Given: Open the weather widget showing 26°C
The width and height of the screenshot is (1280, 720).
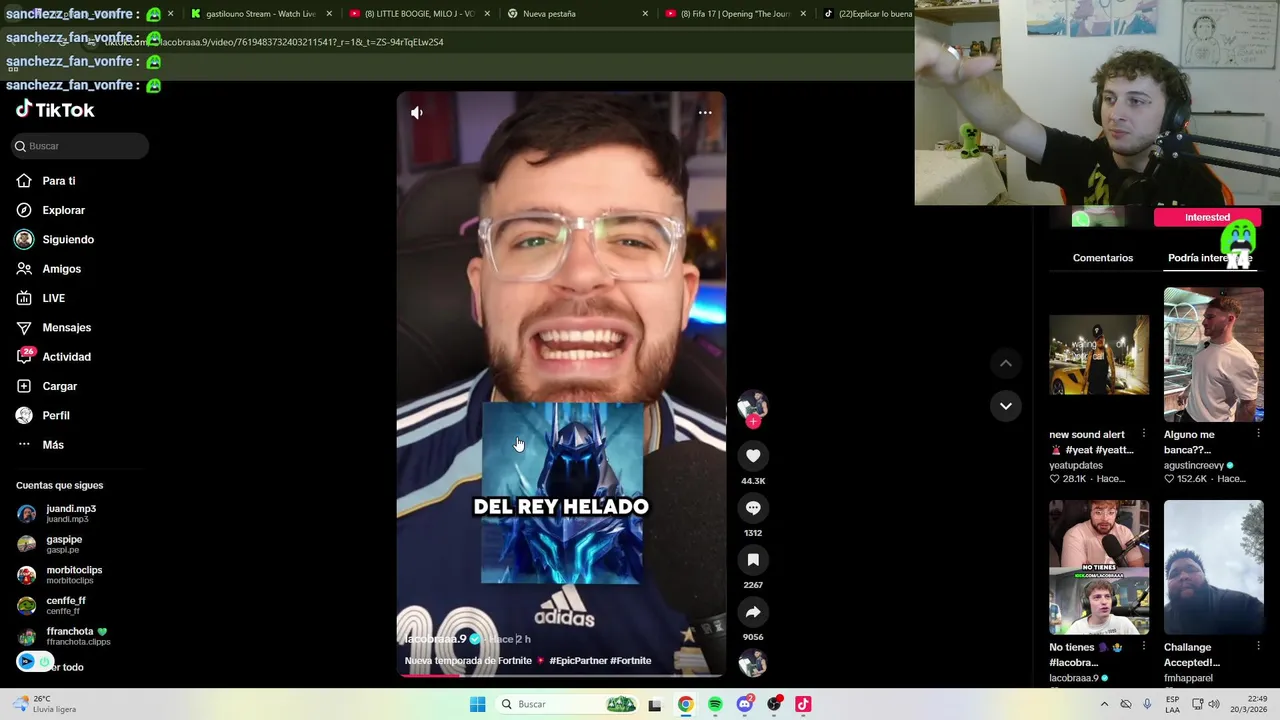Looking at the screenshot, I should click(x=45, y=704).
